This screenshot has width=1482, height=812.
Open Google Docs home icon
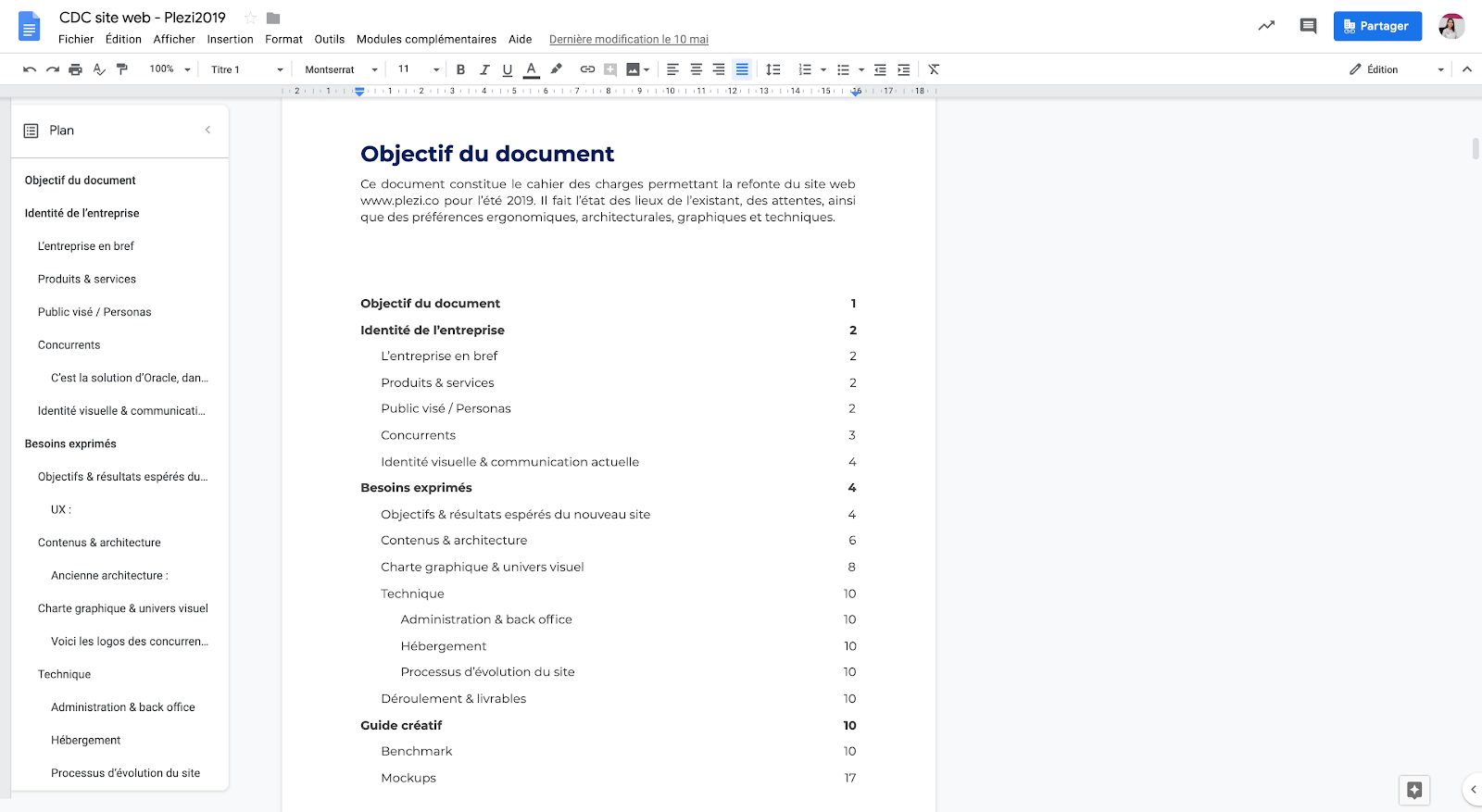tap(30, 26)
